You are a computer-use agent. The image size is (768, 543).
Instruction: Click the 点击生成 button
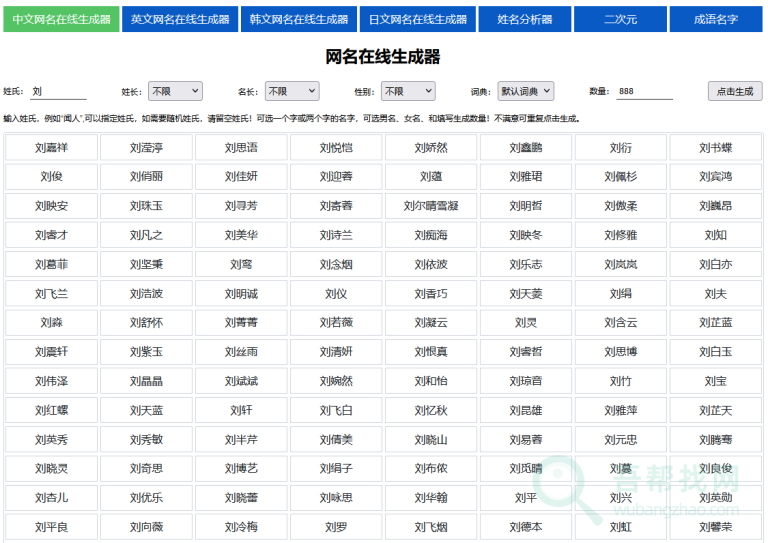pyautogui.click(x=735, y=91)
